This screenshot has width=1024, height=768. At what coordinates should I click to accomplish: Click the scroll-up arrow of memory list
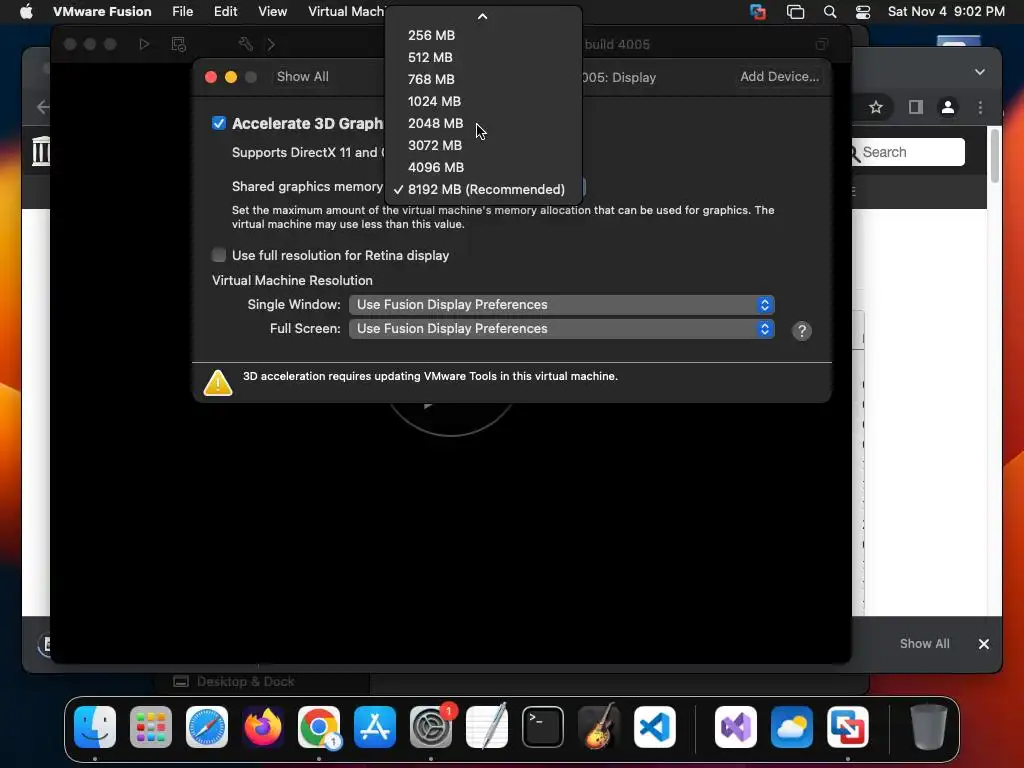[483, 16]
